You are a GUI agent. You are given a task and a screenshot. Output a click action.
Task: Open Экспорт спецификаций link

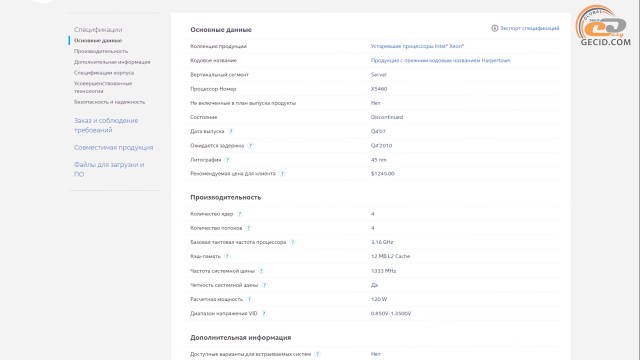[529, 28]
